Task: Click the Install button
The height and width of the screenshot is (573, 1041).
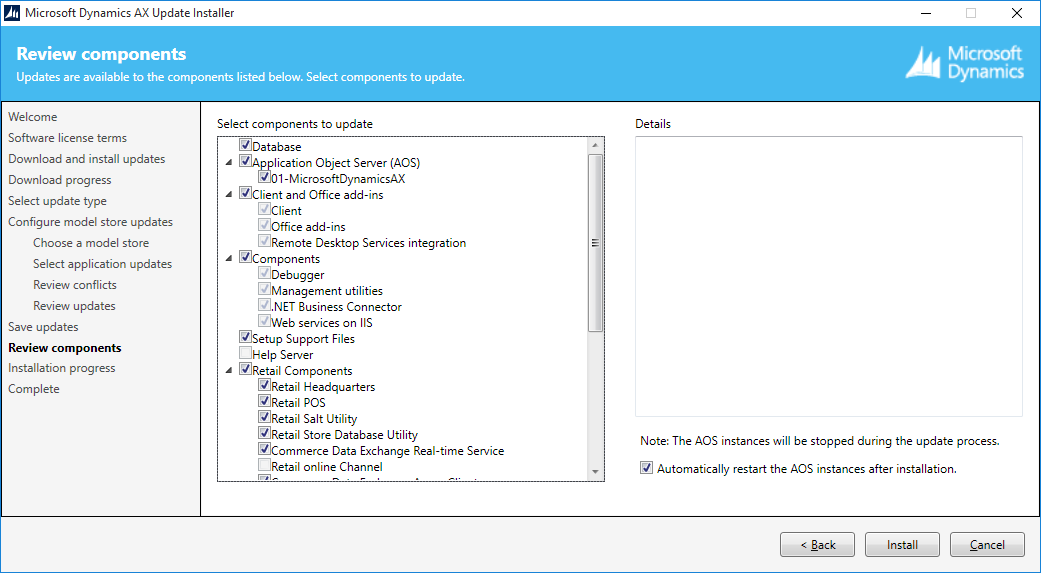Action: [x=902, y=544]
